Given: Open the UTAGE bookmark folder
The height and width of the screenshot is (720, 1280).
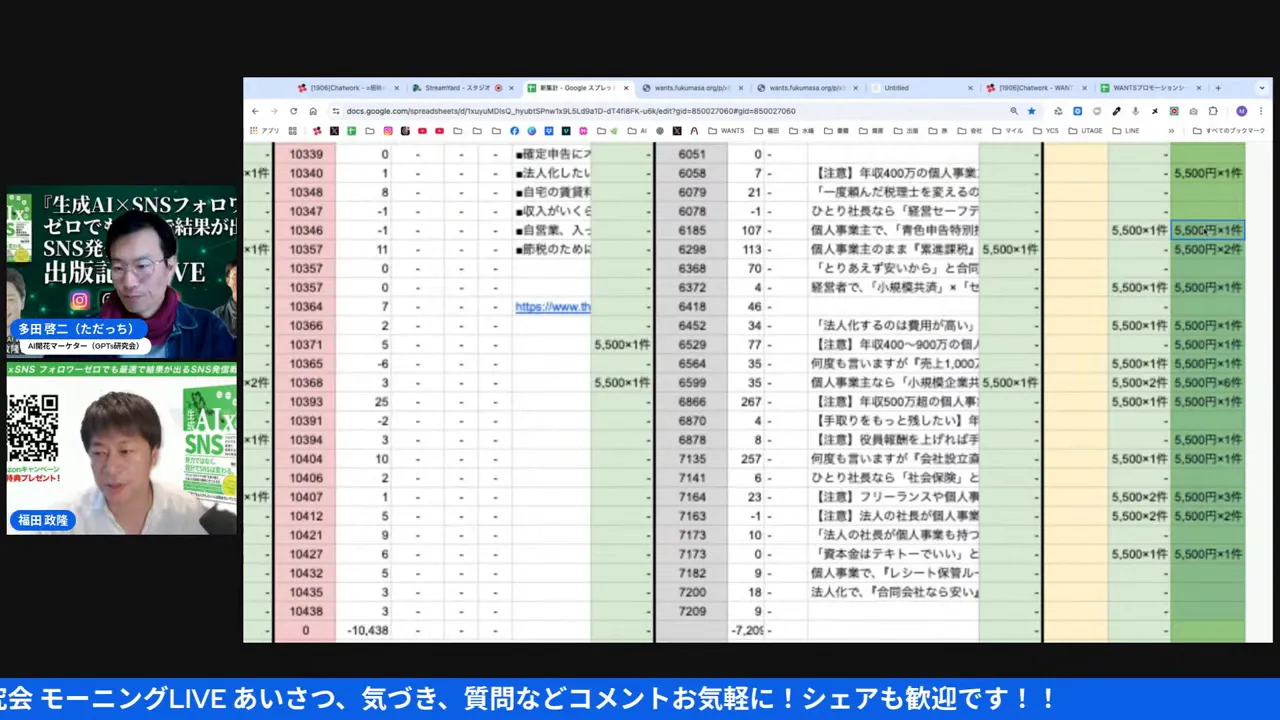Looking at the screenshot, I should (x=1085, y=131).
